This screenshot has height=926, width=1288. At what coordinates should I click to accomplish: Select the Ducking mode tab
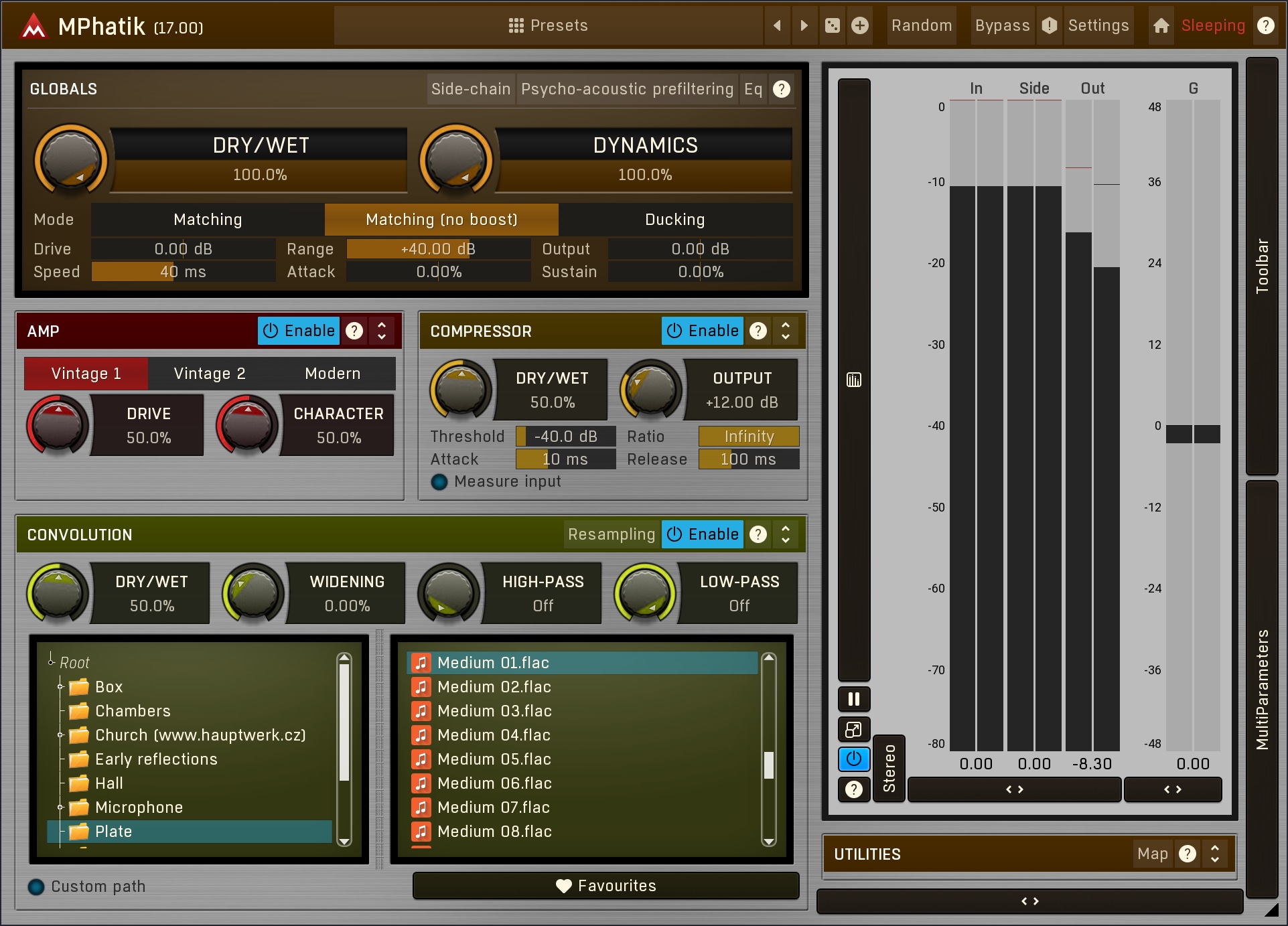click(674, 220)
